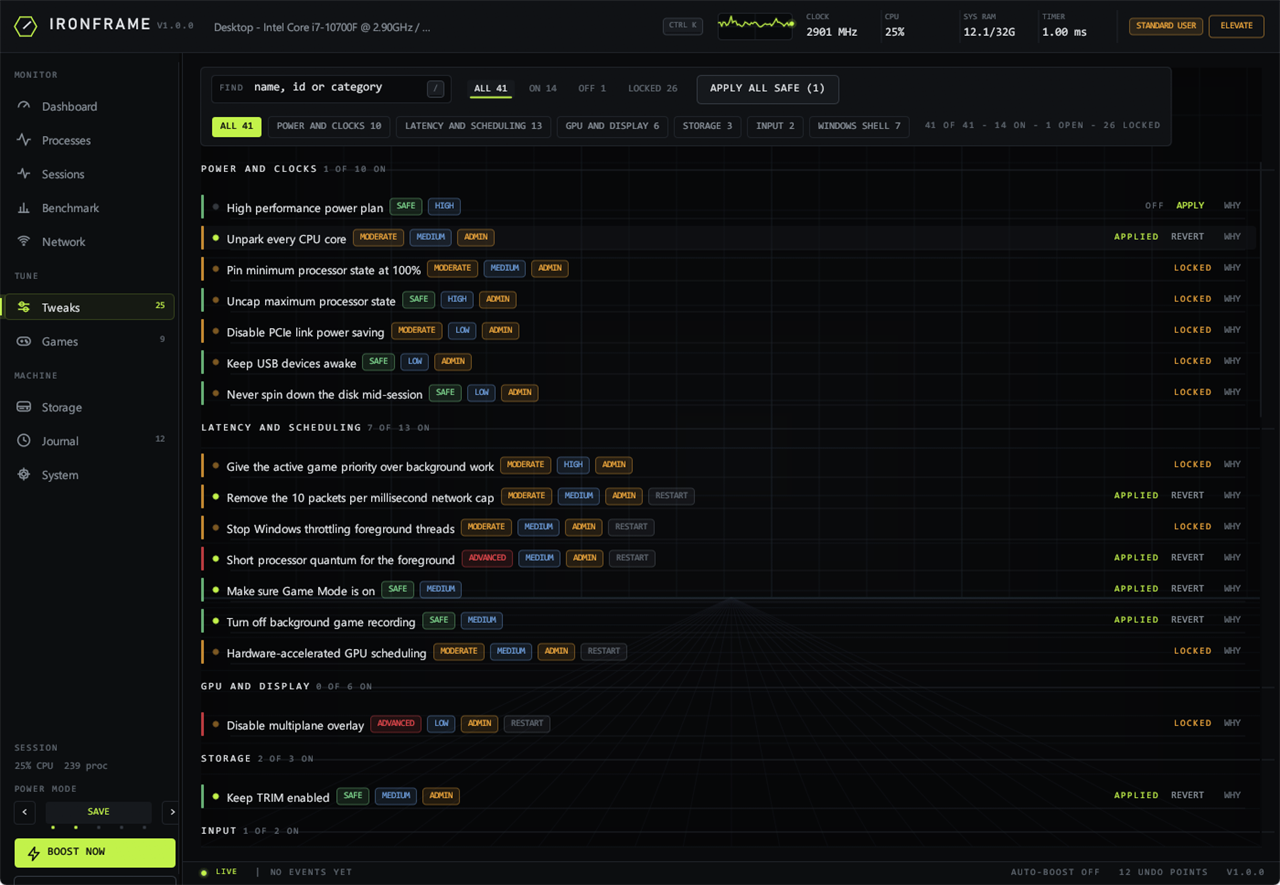Image resolution: width=1280 pixels, height=885 pixels.
Task: Click the Games controller icon
Action: click(x=24, y=341)
